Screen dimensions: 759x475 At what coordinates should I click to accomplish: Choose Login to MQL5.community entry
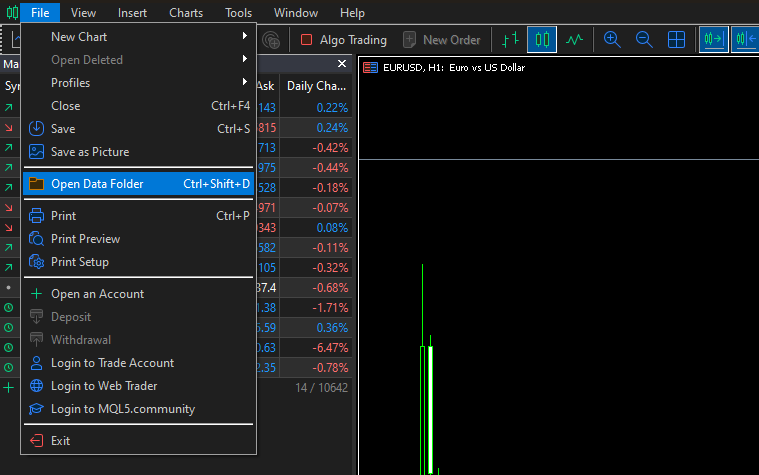[x=138, y=409]
